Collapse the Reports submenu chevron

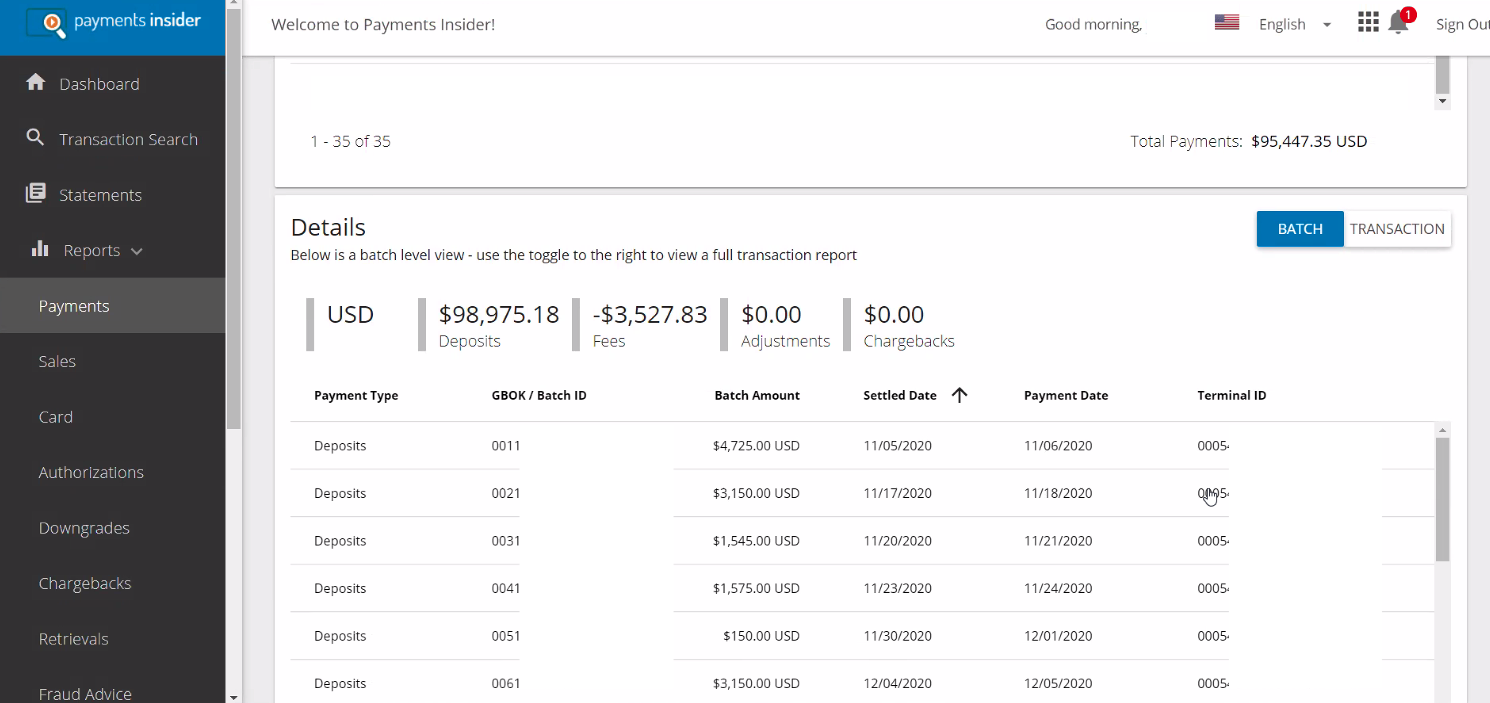pos(136,250)
